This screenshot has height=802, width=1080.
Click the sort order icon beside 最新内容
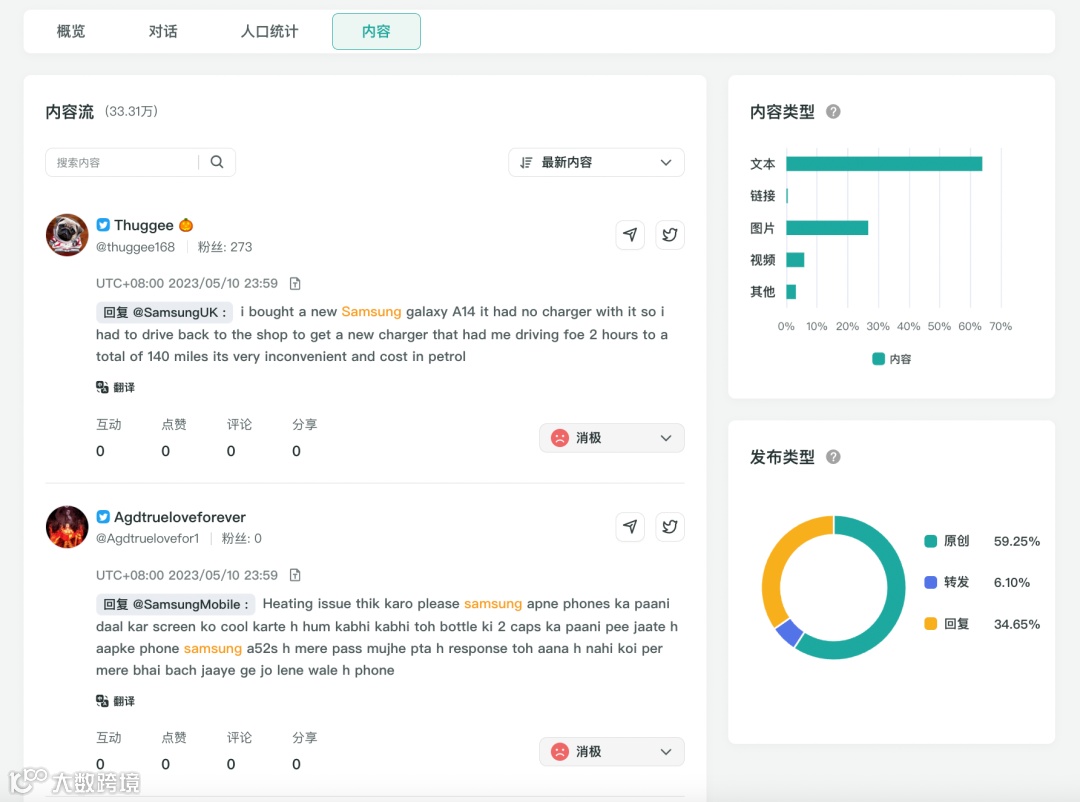coord(526,163)
